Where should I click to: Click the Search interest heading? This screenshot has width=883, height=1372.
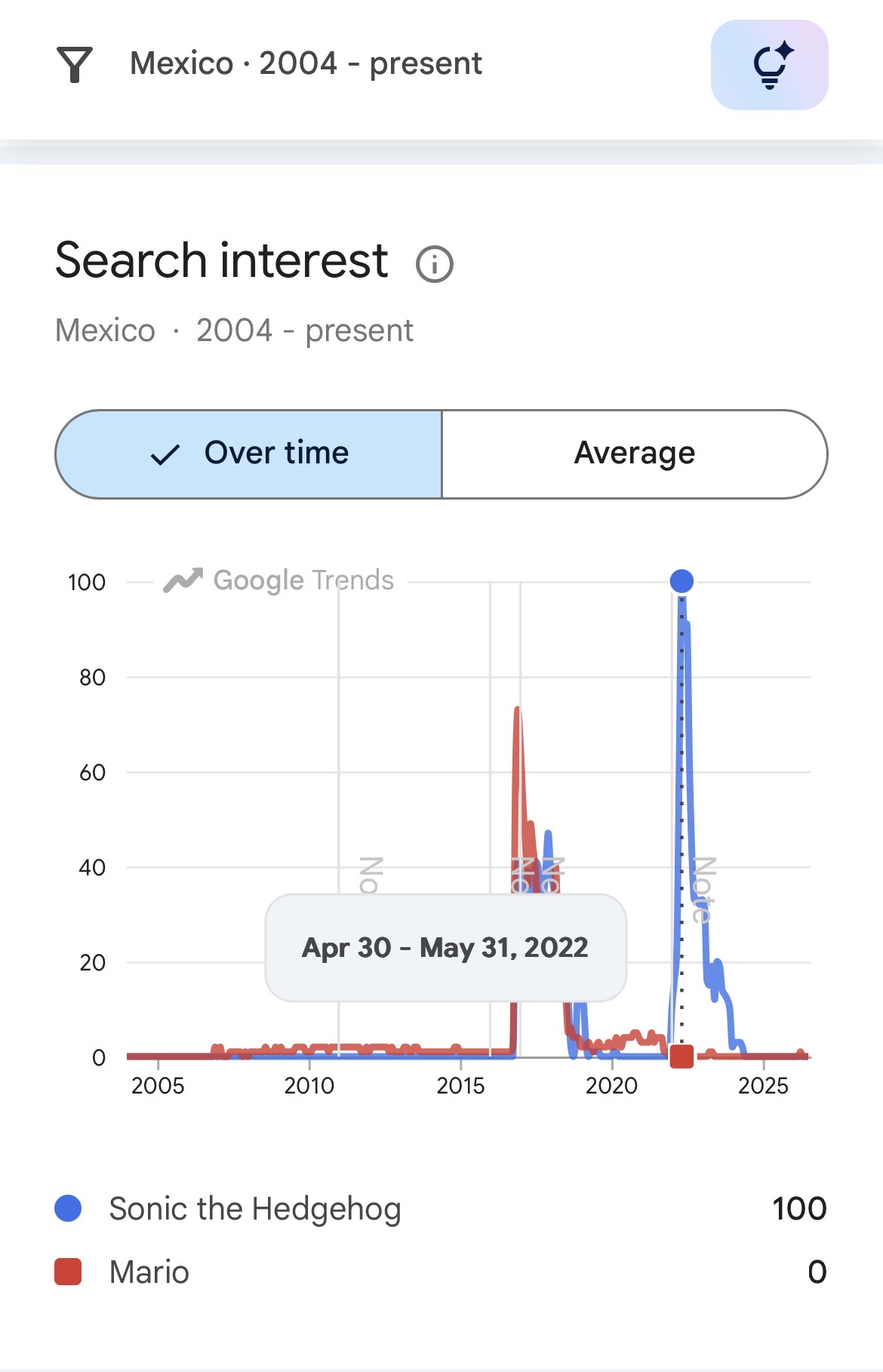tap(222, 260)
